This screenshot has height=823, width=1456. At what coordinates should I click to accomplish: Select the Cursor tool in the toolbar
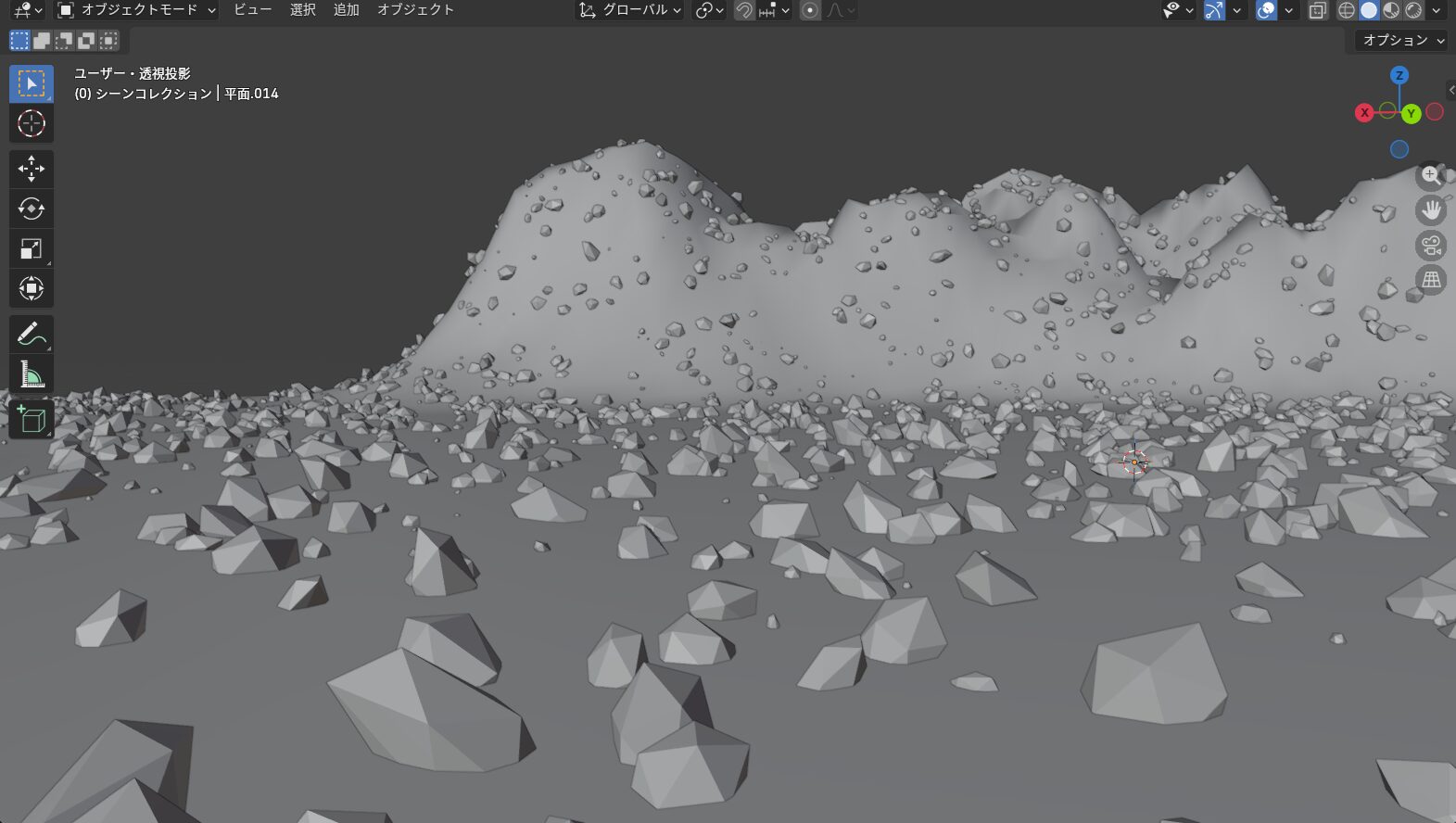pyautogui.click(x=31, y=123)
